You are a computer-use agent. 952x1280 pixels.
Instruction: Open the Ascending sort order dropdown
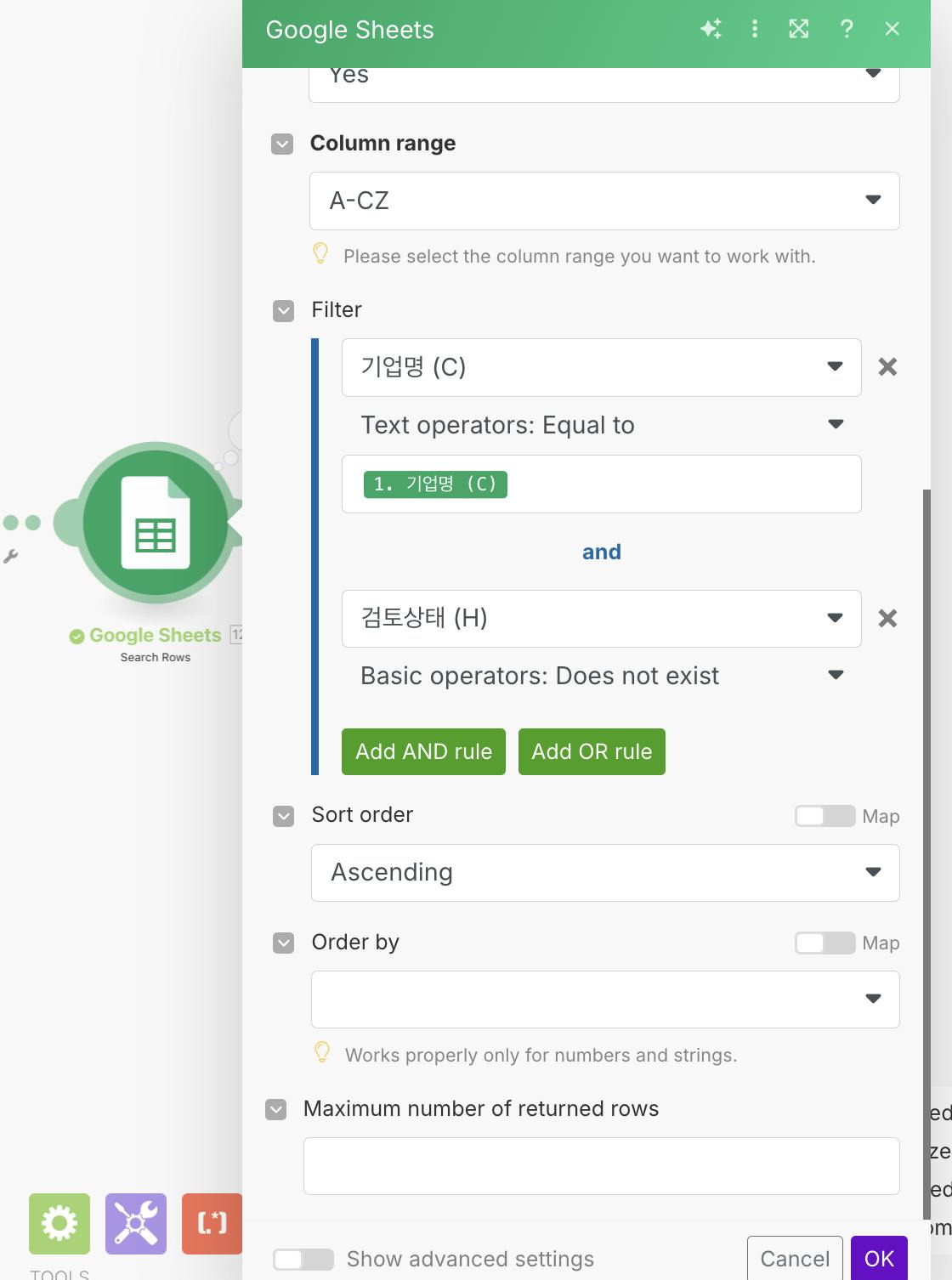[605, 873]
